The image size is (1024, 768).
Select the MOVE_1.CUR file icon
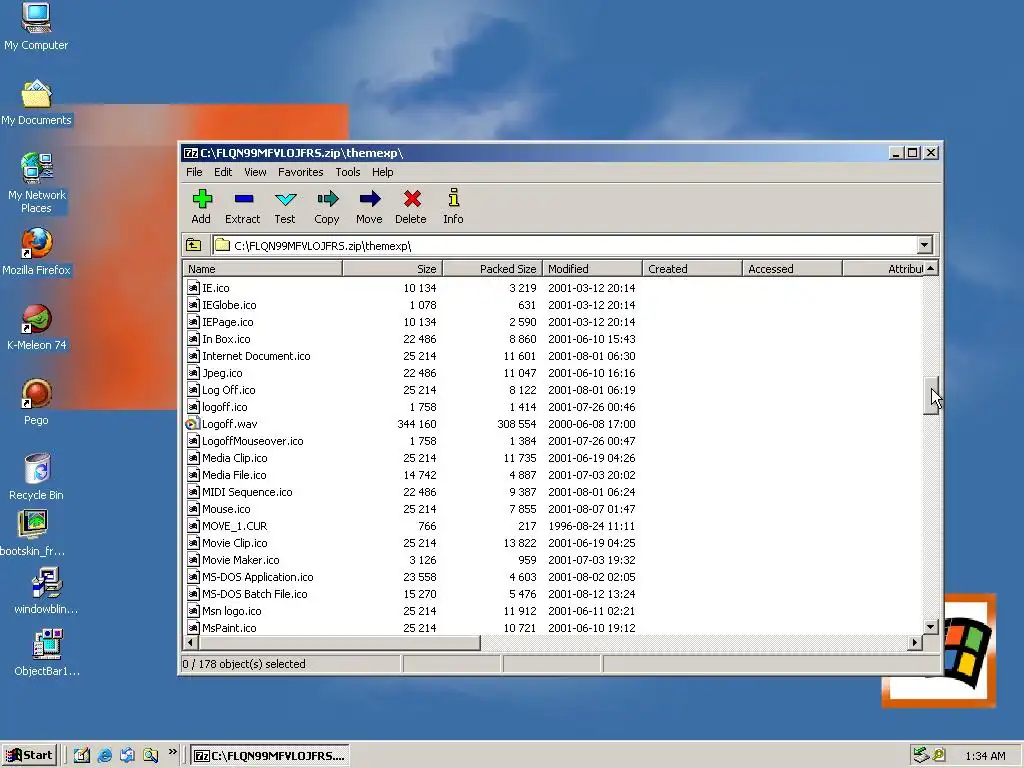pyautogui.click(x=193, y=526)
